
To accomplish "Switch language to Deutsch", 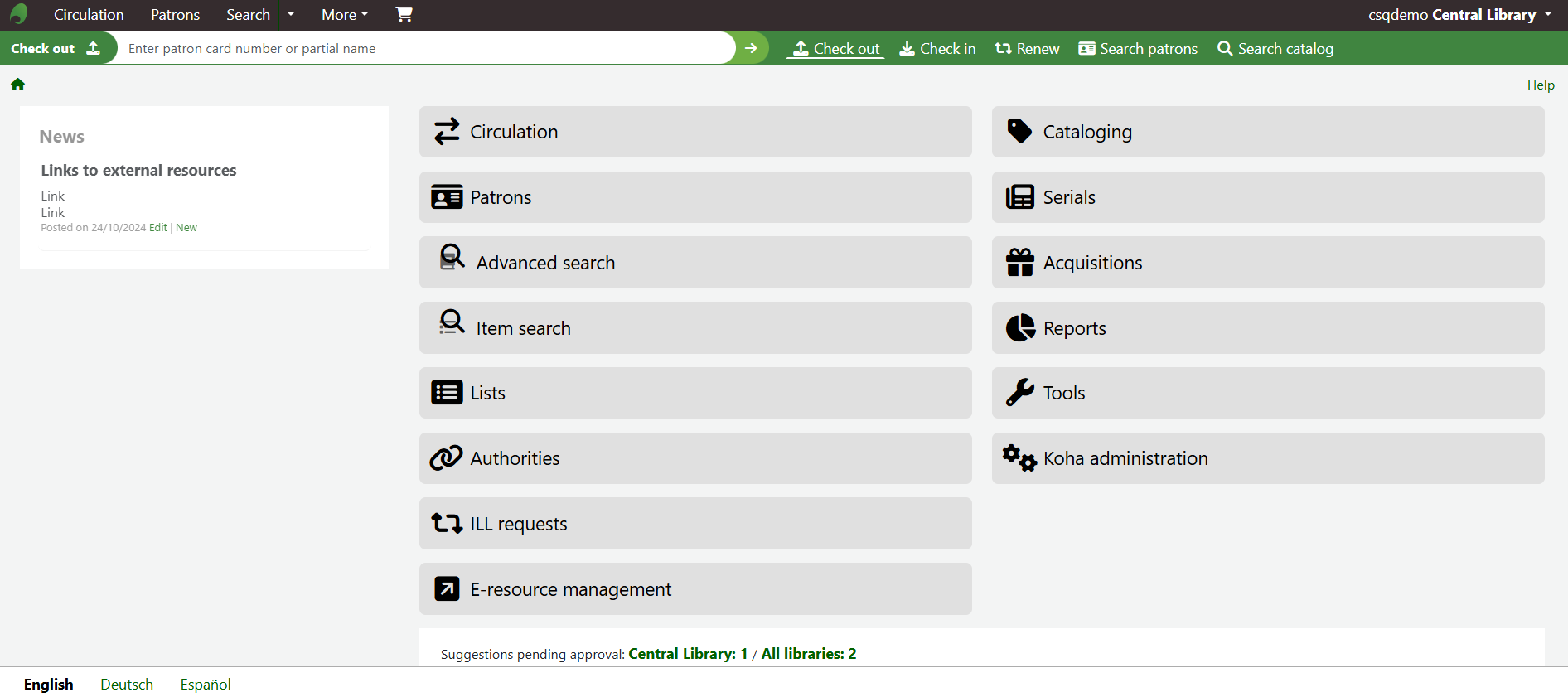I will point(127,685).
